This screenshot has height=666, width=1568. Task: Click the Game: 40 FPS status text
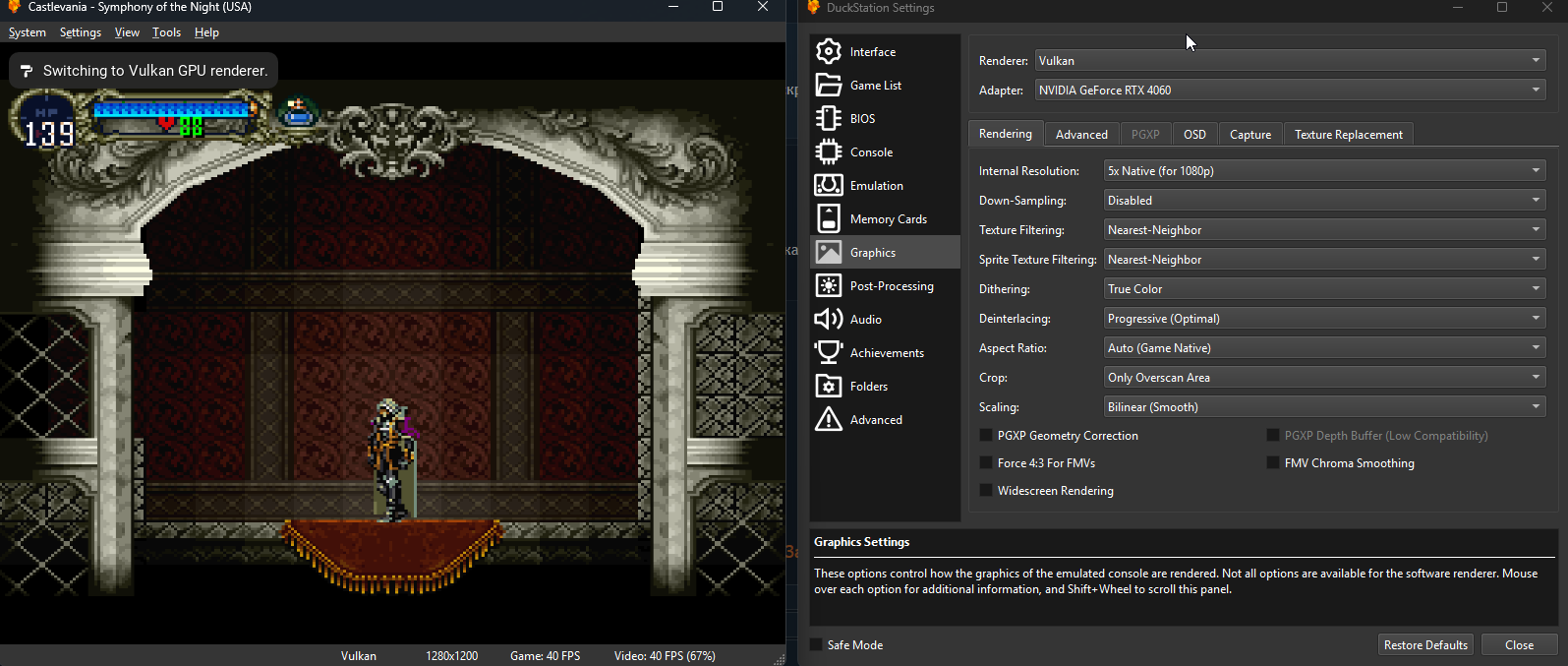pyautogui.click(x=546, y=655)
